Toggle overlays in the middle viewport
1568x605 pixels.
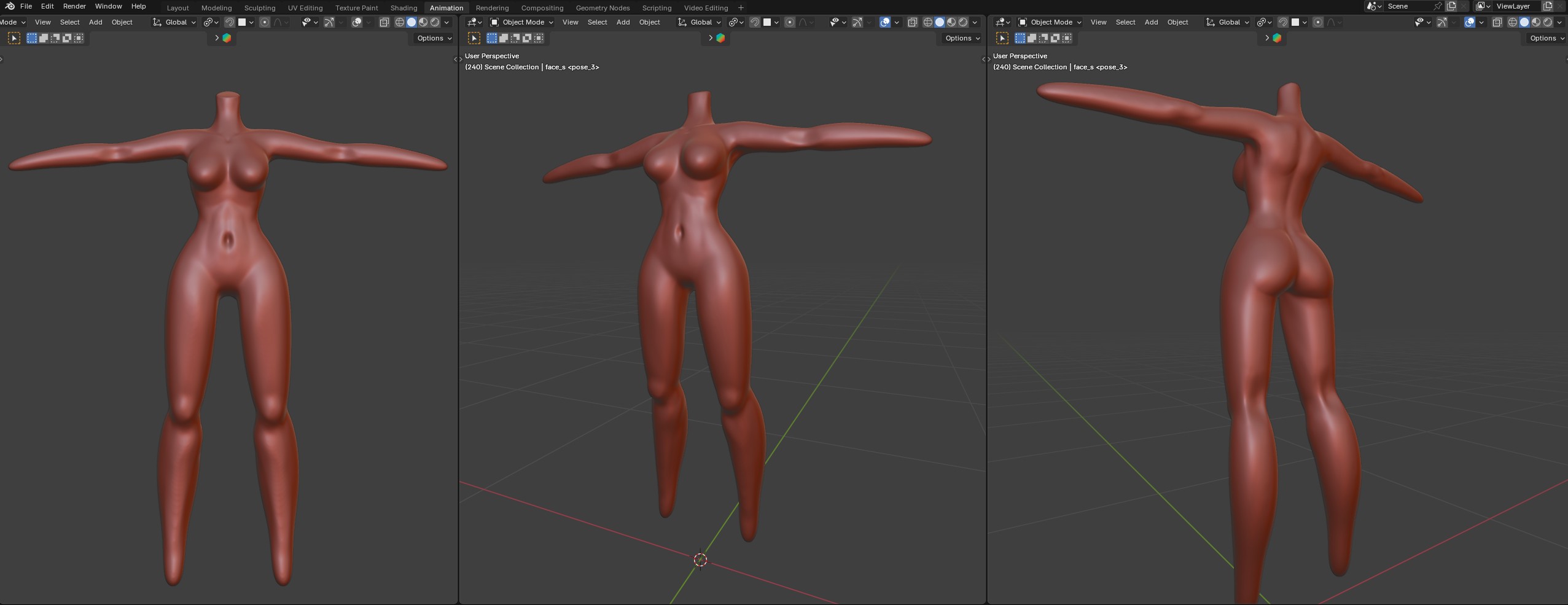coord(884,22)
